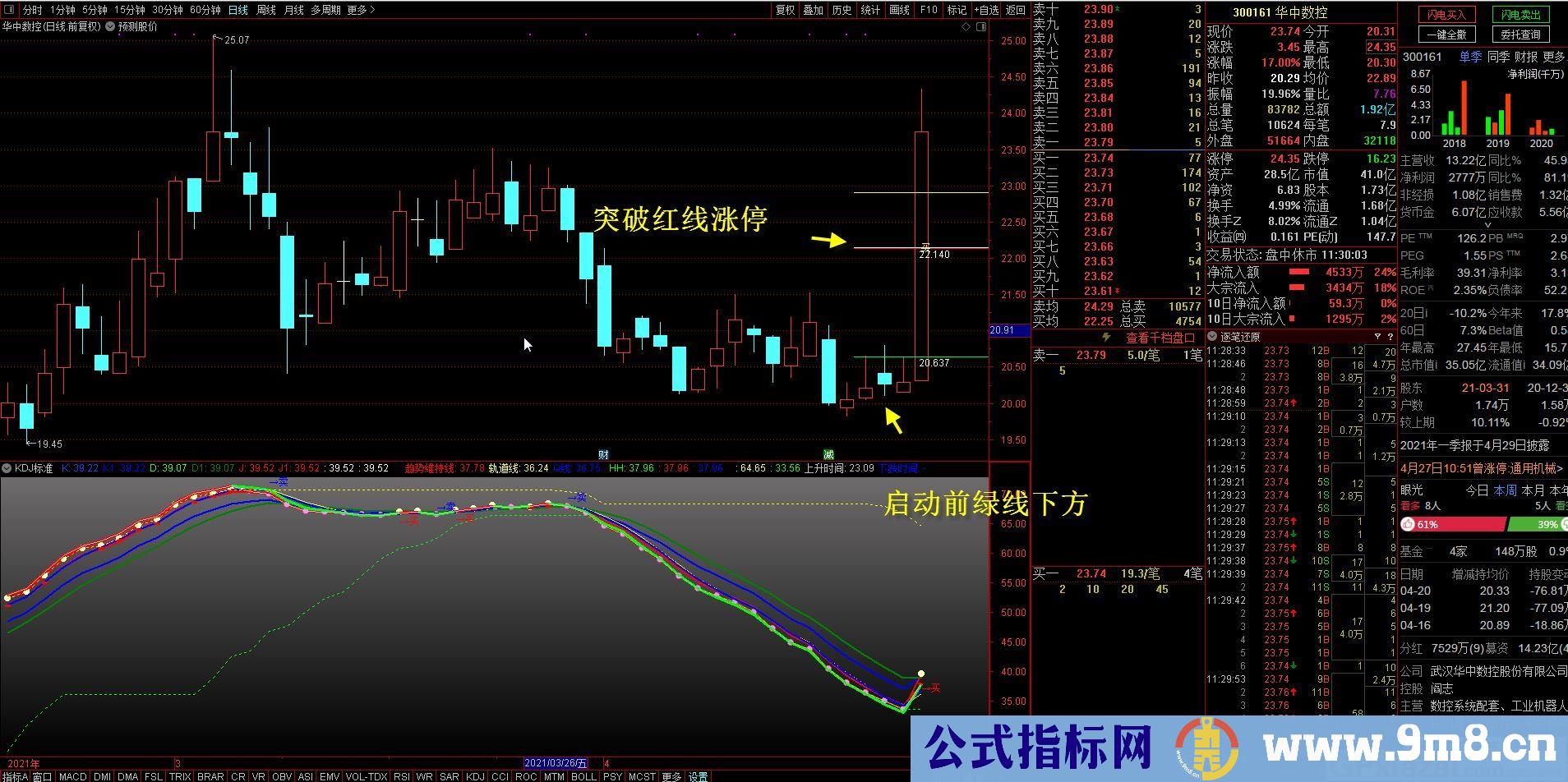This screenshot has width=1568, height=782.
Task: Switch indicator to RSI
Action: point(402,776)
